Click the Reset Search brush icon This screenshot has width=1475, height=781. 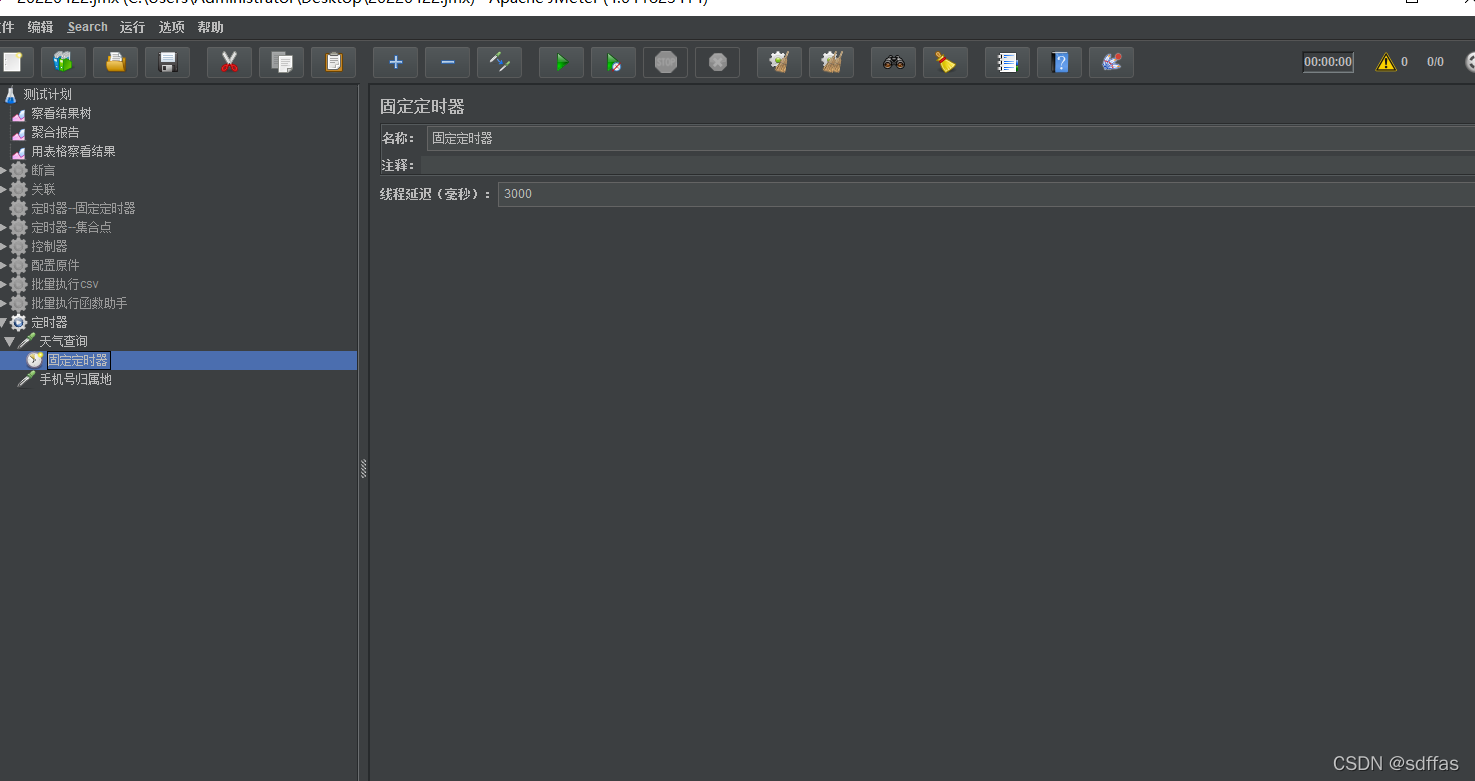tap(945, 62)
